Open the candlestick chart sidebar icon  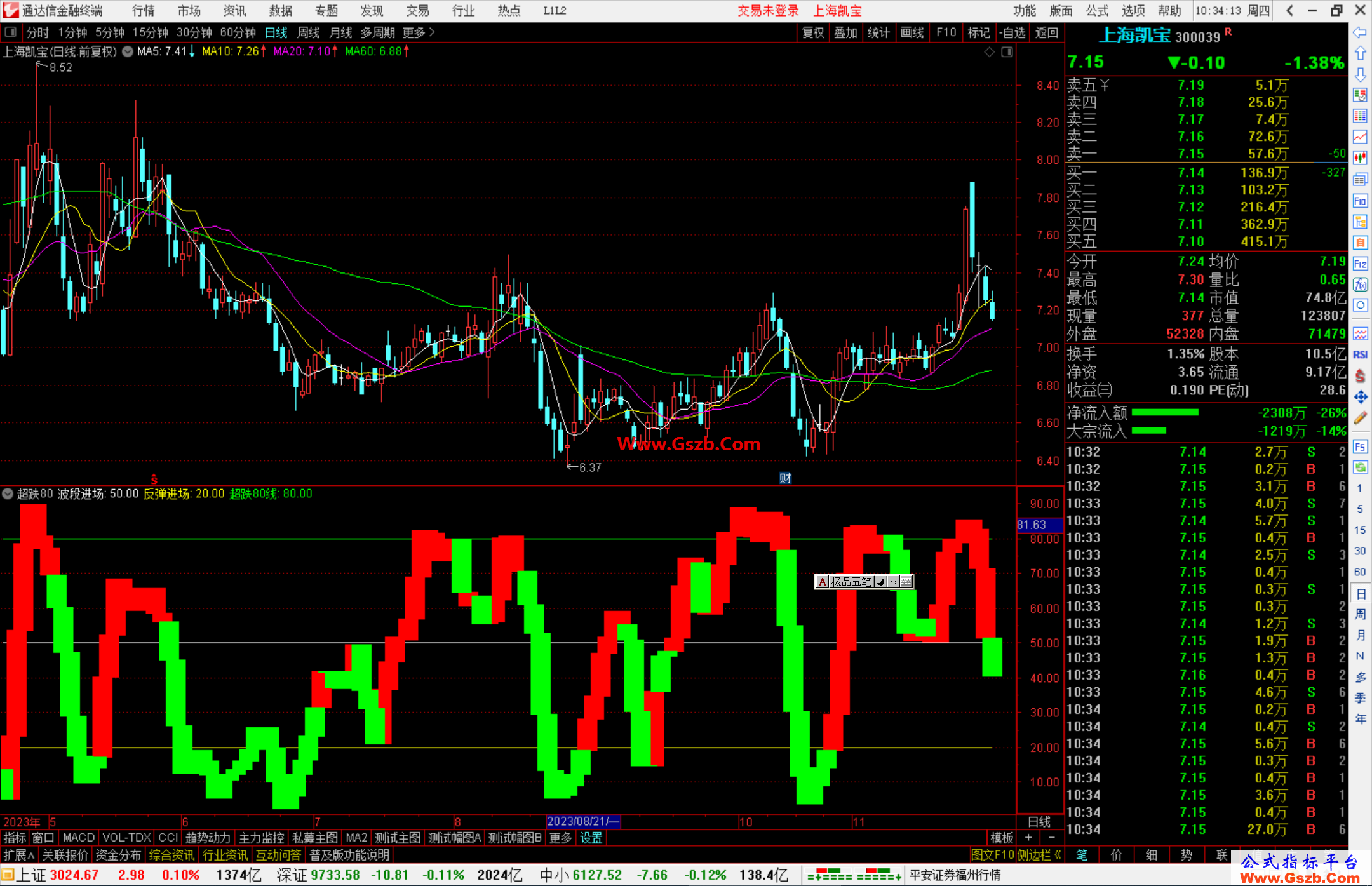point(1360,158)
